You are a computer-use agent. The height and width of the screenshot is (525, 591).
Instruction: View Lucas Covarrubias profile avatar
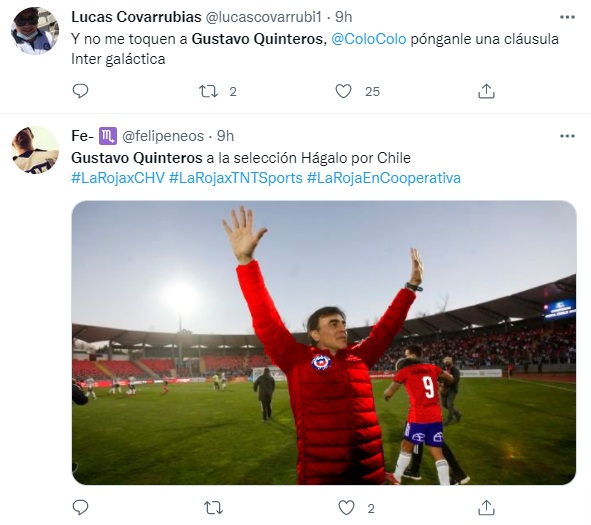35,31
